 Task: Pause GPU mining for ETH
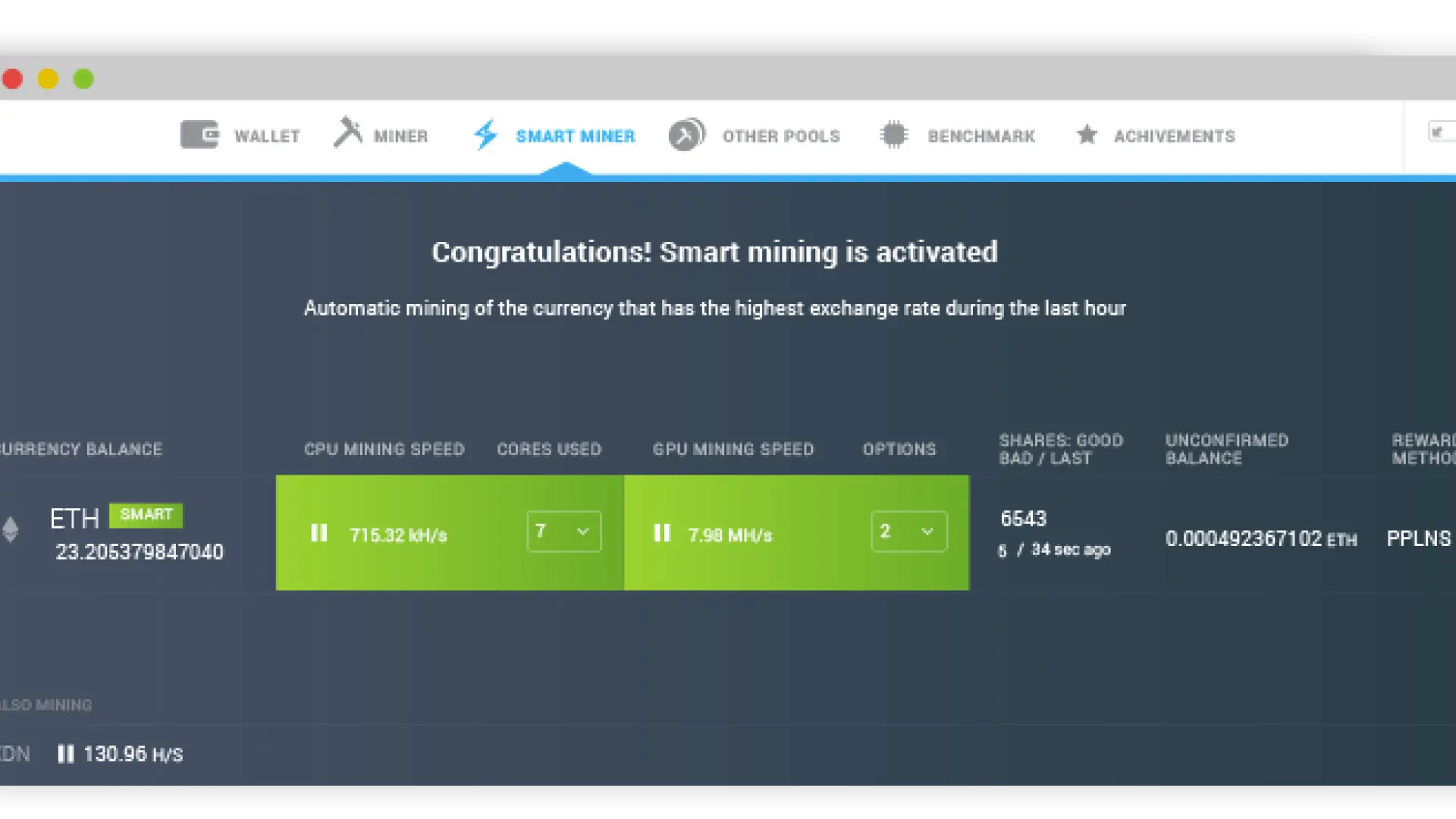(663, 532)
